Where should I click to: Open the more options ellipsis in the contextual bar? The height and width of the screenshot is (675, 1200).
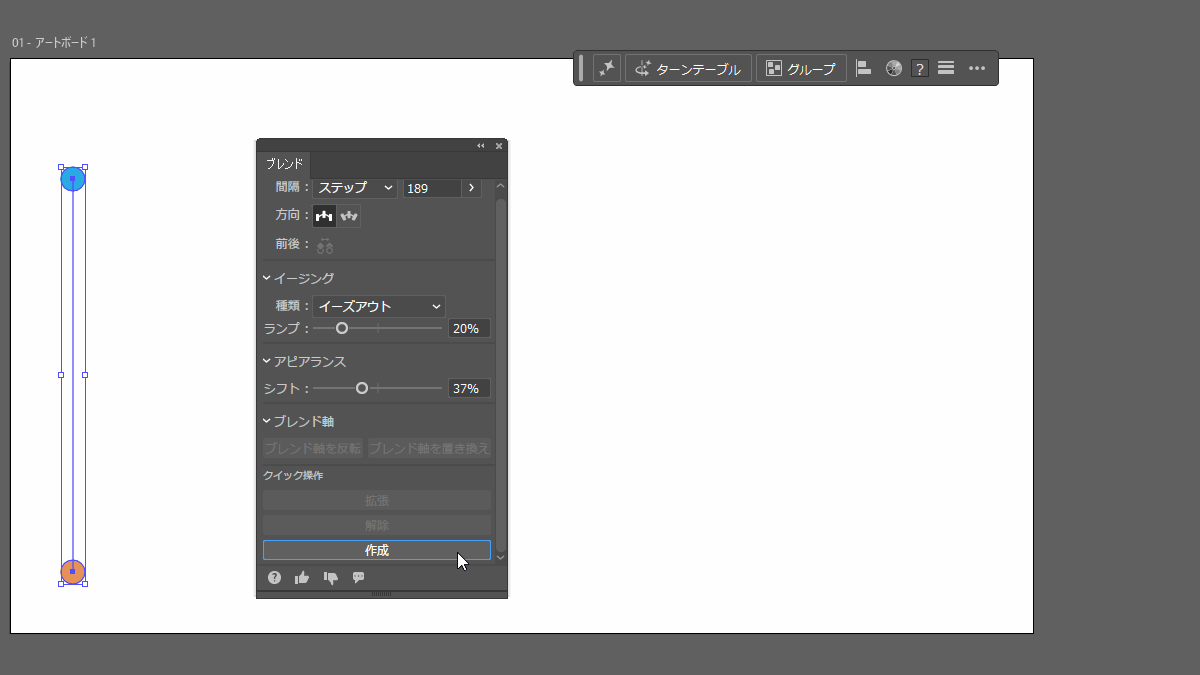(978, 68)
